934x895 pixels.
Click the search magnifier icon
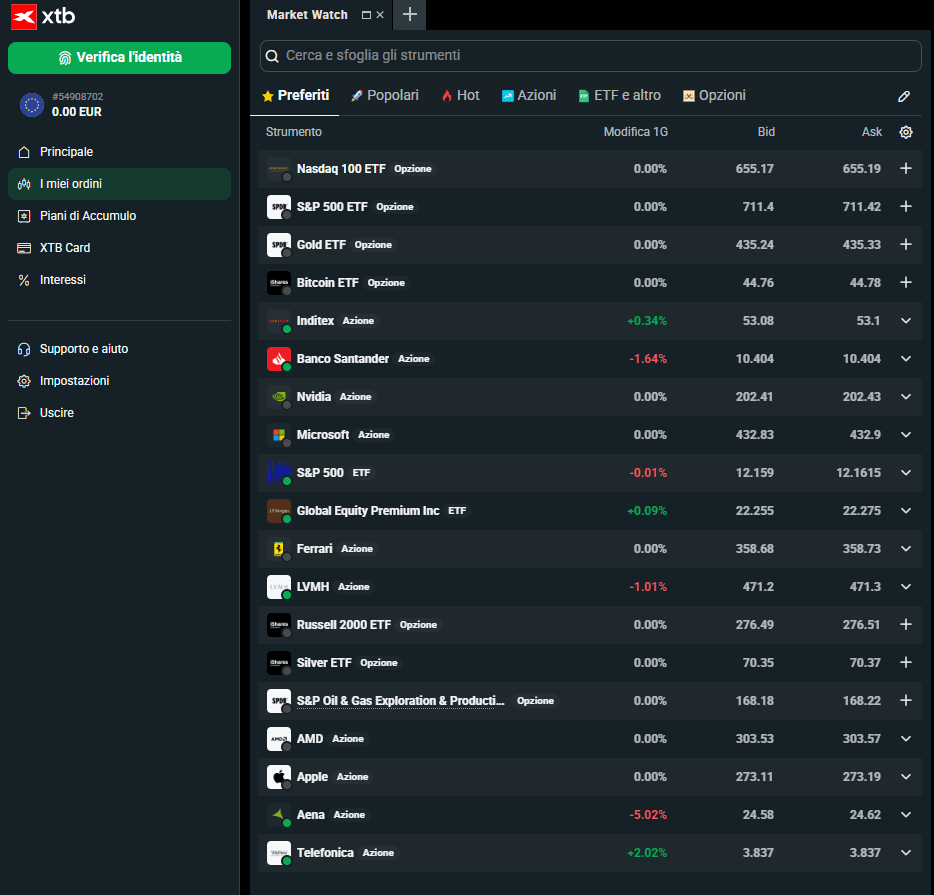[272, 56]
